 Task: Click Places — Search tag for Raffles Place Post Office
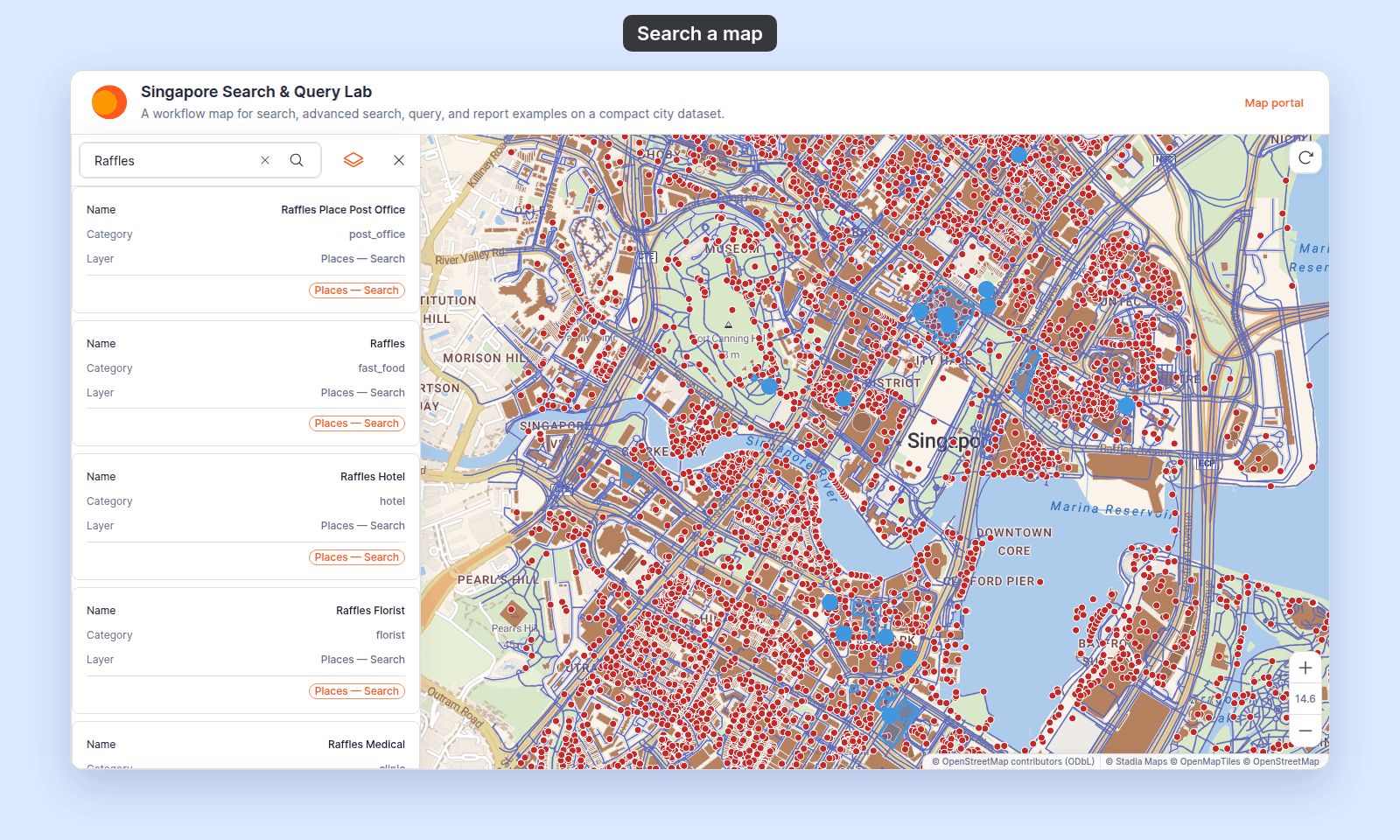[x=357, y=290]
